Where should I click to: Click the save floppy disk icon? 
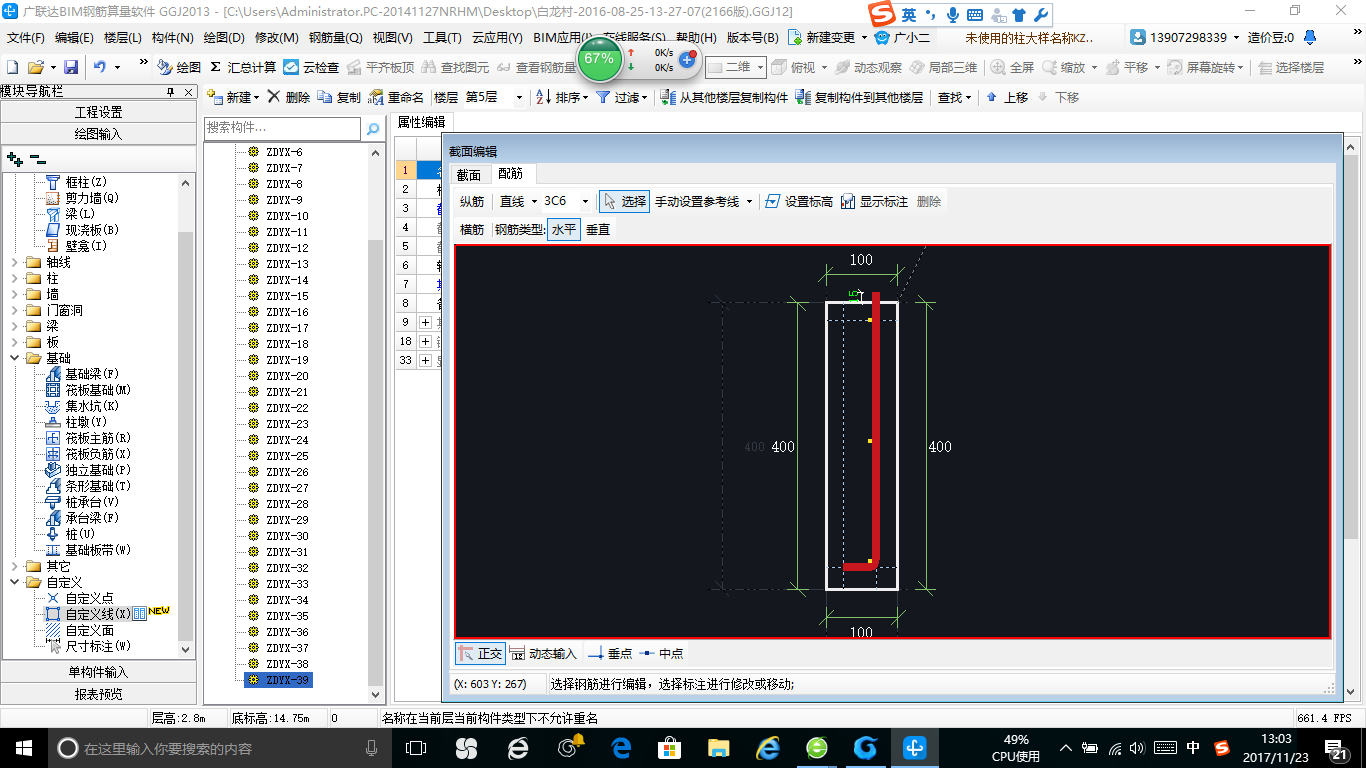click(71, 67)
